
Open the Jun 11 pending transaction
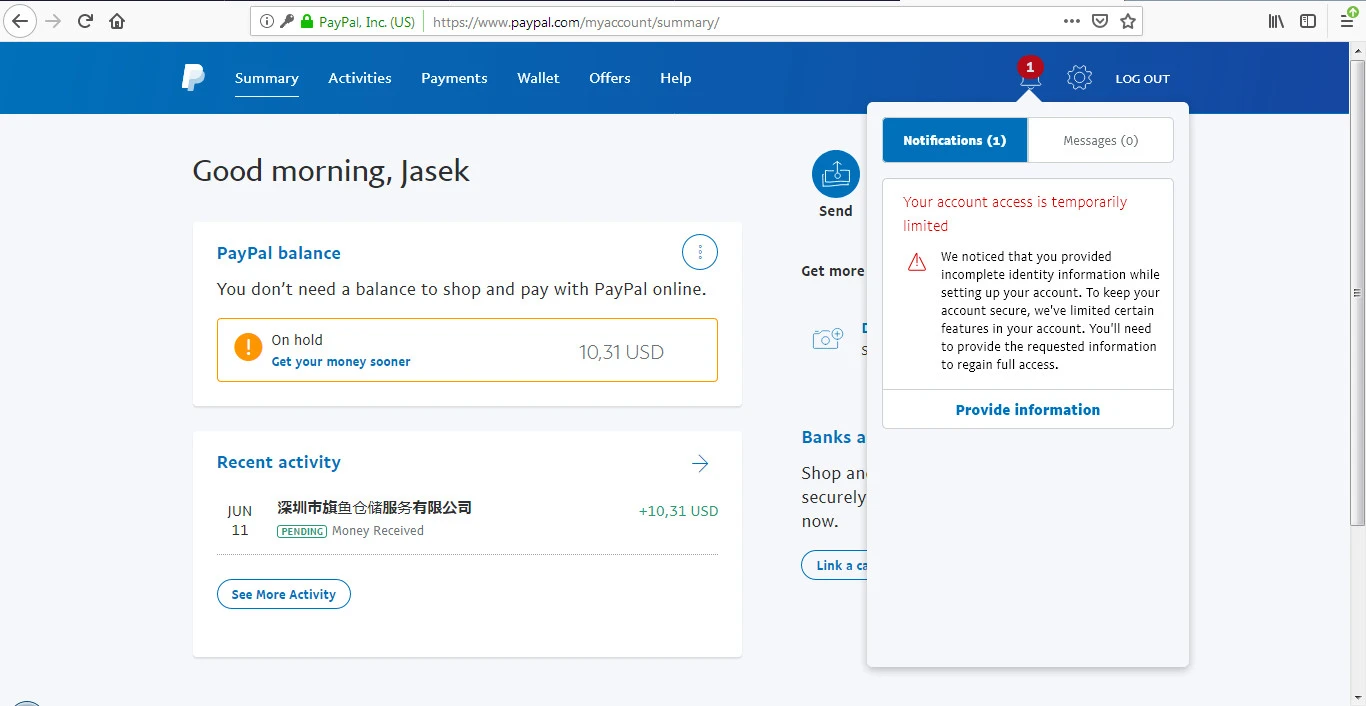tap(467, 519)
